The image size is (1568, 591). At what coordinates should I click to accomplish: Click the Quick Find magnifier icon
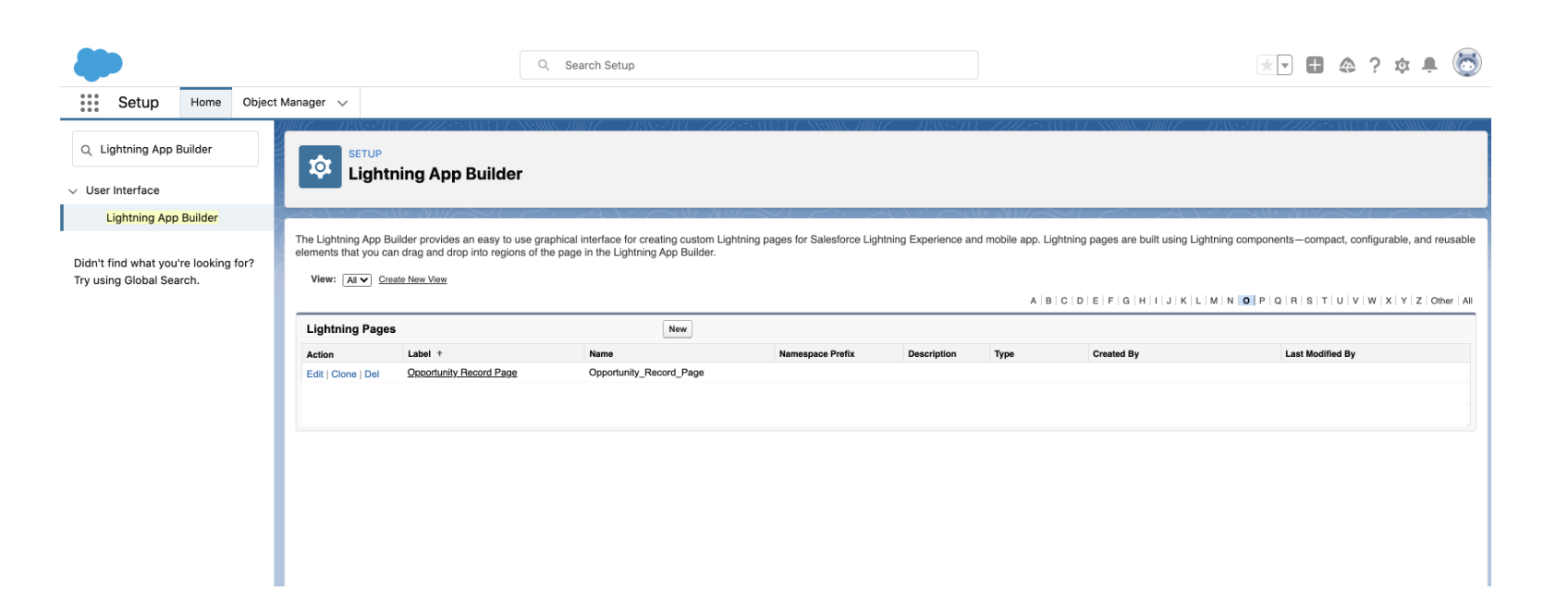(86, 150)
